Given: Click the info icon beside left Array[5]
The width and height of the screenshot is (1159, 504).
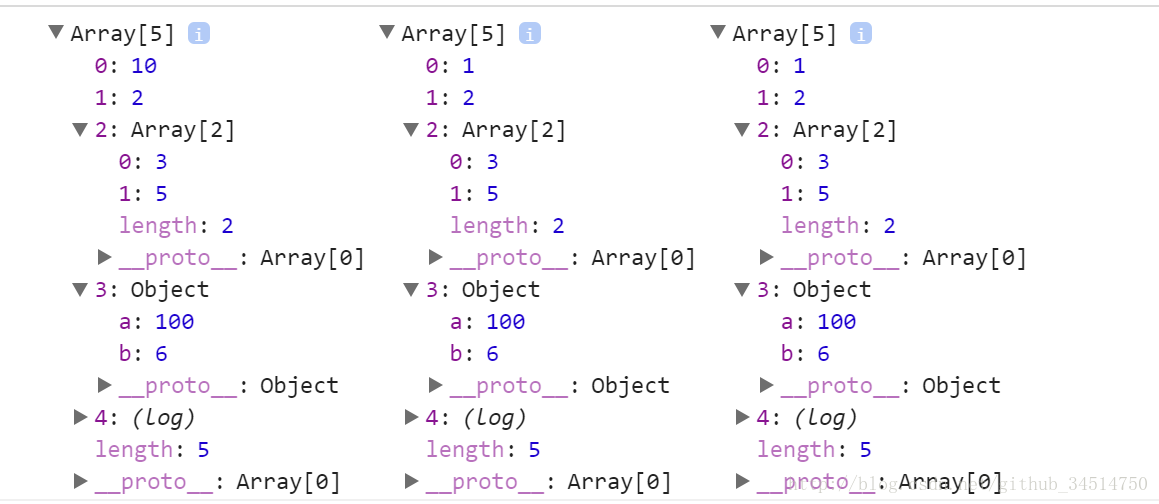Looking at the screenshot, I should (x=199, y=33).
